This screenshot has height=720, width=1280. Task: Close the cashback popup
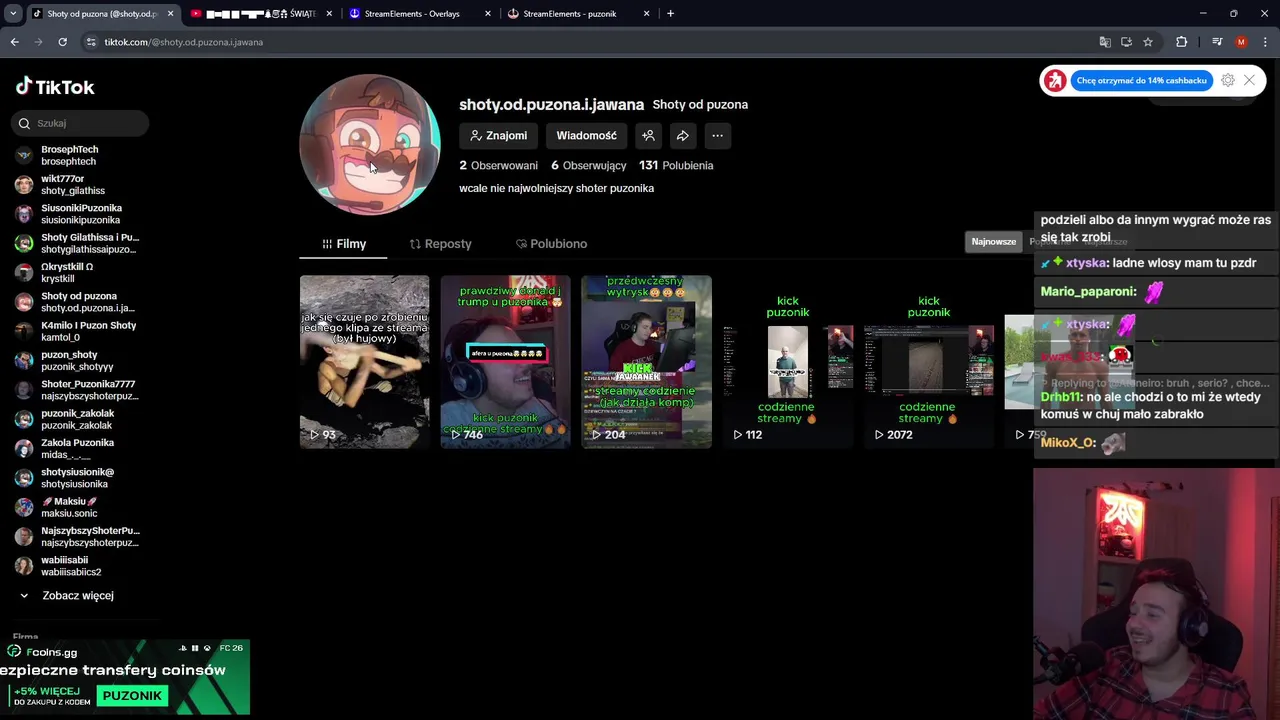[1249, 81]
